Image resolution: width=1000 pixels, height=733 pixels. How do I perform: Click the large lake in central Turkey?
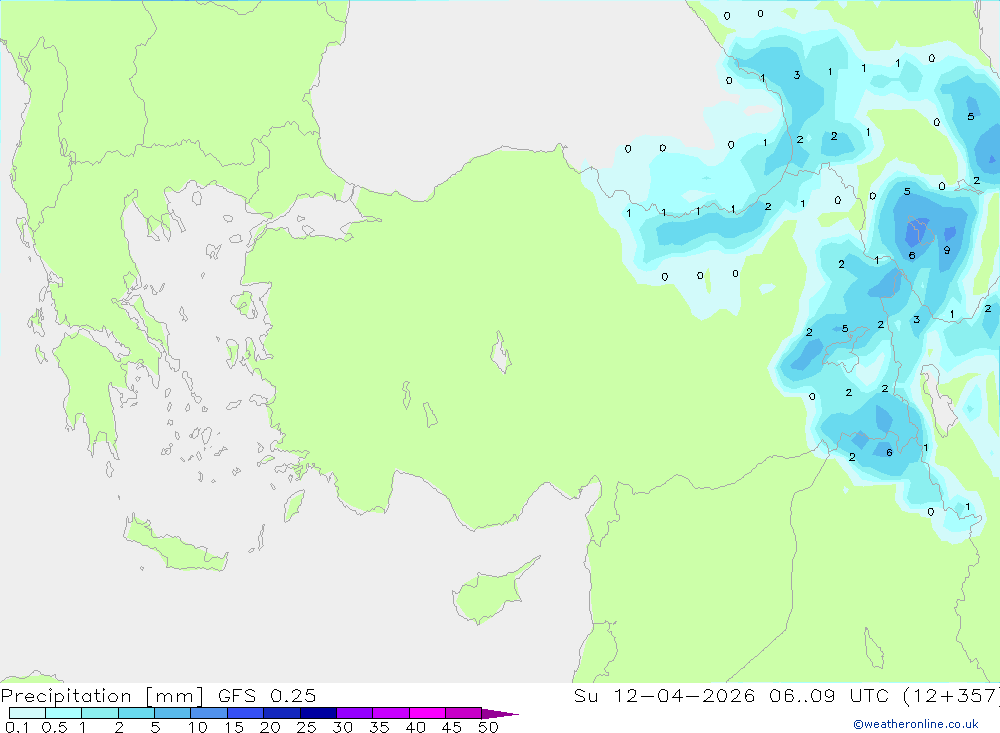pos(501,352)
